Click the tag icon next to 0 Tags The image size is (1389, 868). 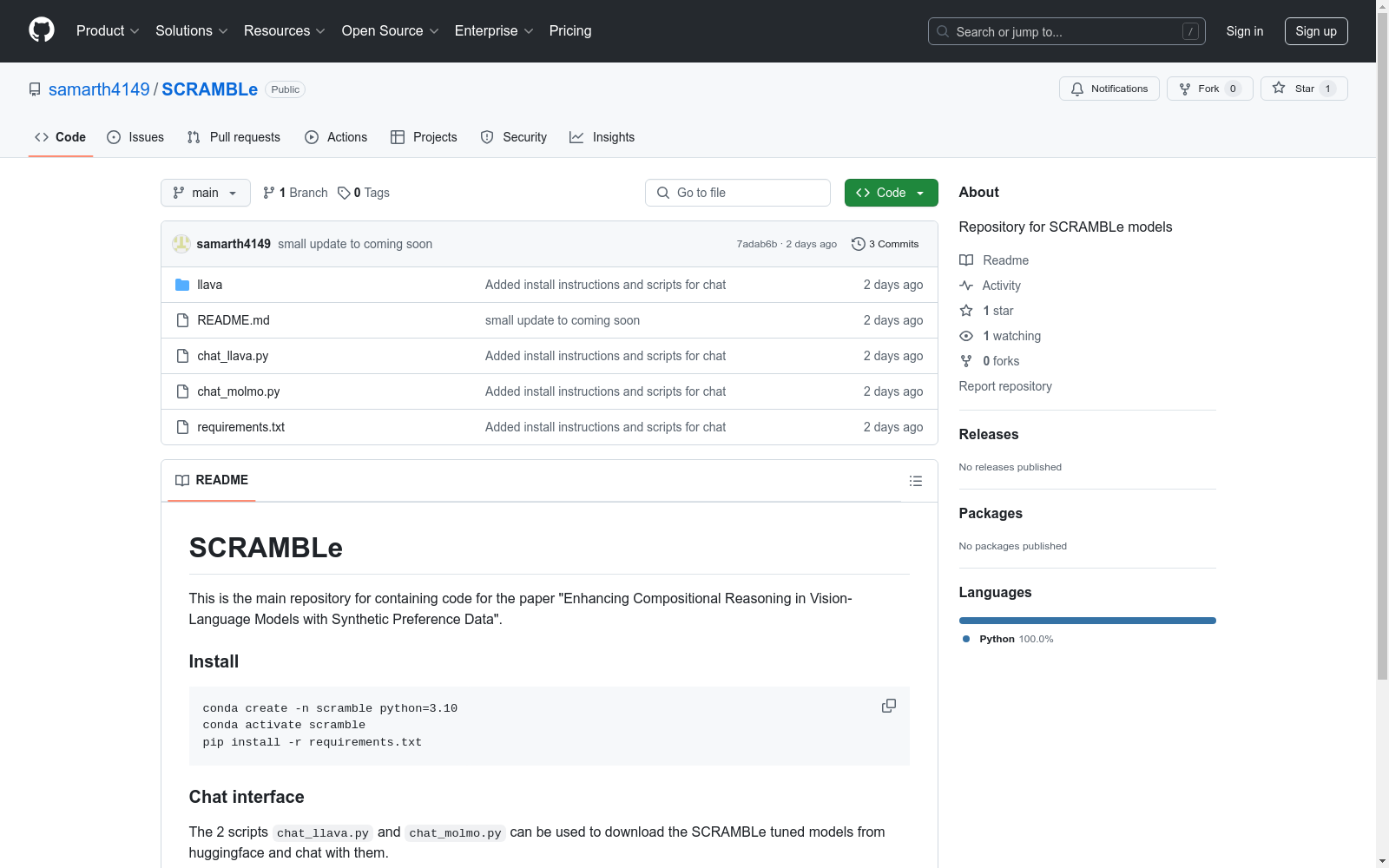click(x=344, y=193)
